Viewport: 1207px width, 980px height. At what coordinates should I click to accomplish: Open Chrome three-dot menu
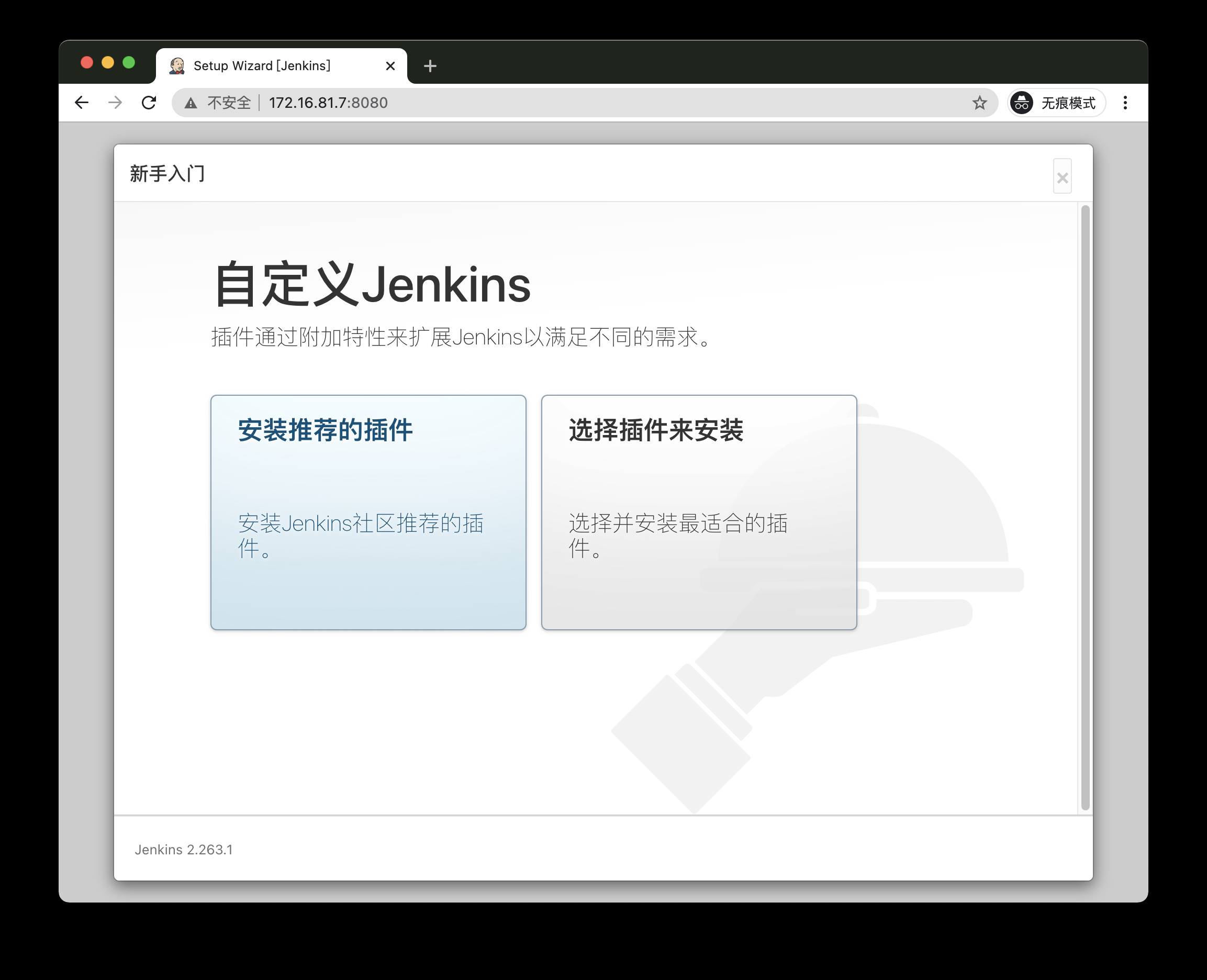click(x=1125, y=103)
